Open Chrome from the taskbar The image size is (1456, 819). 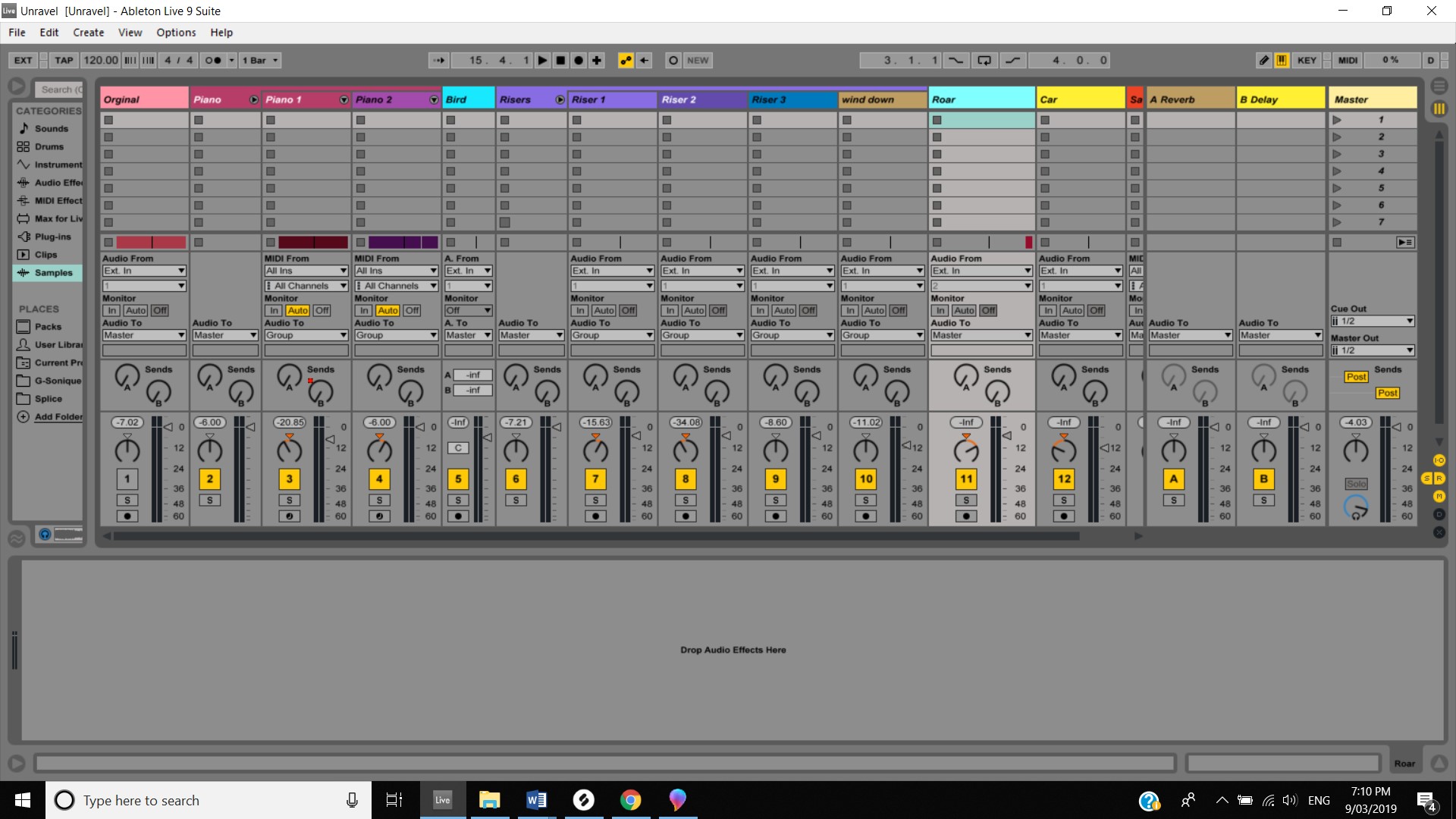click(630, 800)
